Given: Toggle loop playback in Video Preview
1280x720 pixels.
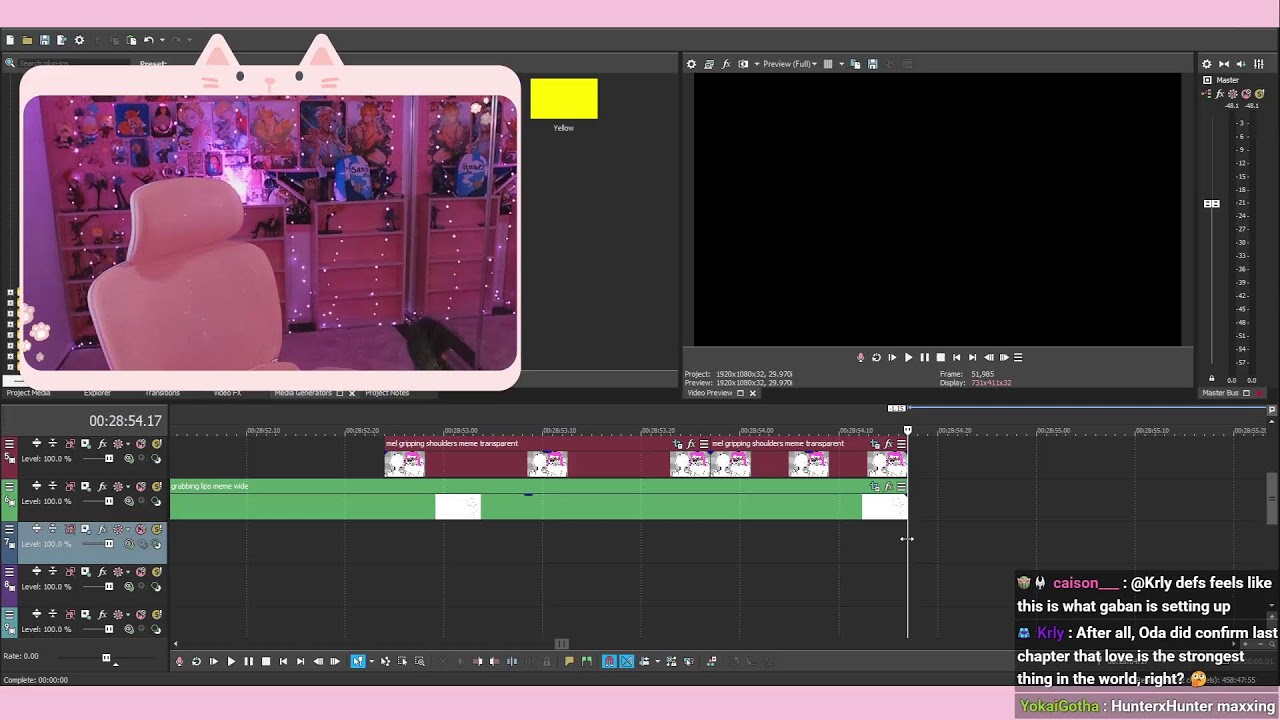Looking at the screenshot, I should pos(876,357).
